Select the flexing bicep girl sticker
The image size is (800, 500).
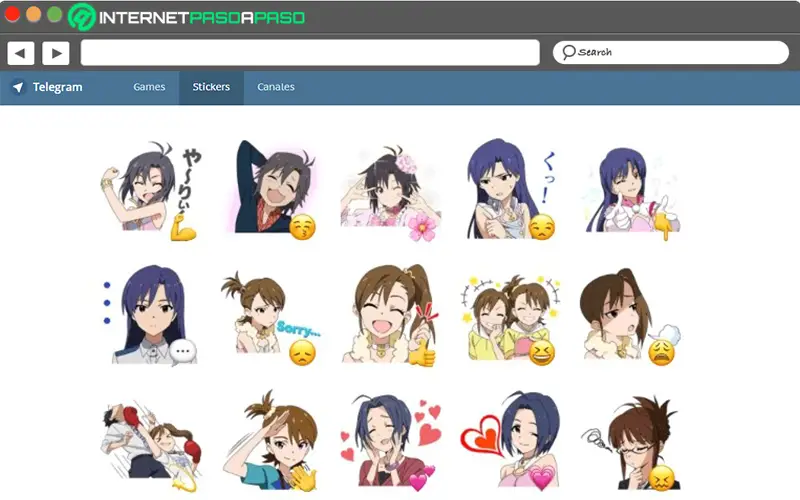pos(151,191)
